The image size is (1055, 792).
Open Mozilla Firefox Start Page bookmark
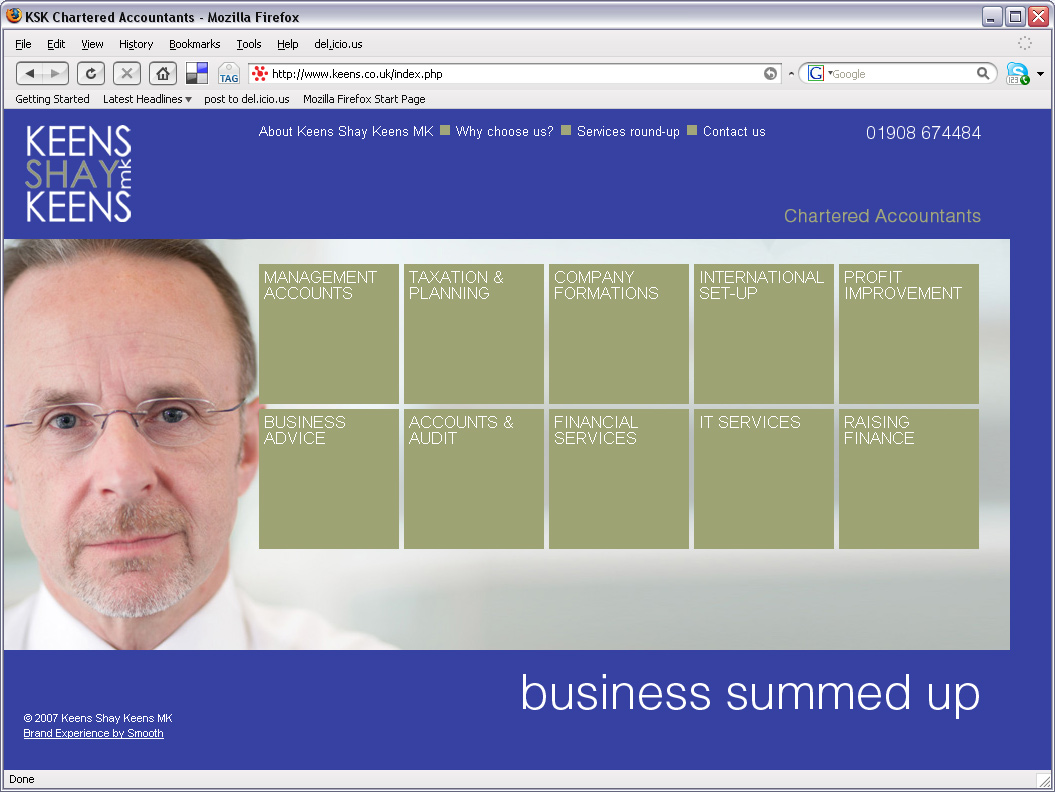click(x=364, y=99)
